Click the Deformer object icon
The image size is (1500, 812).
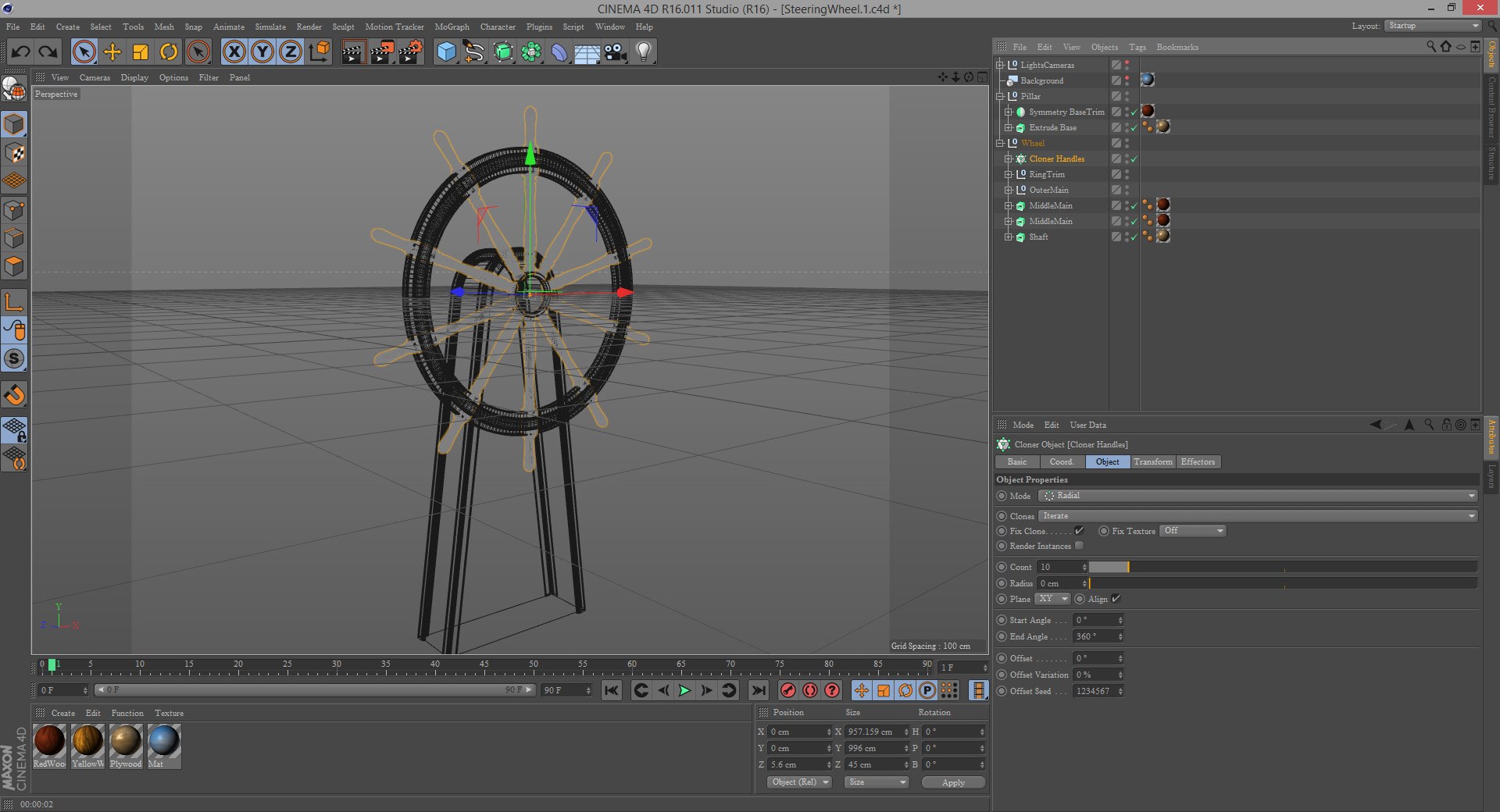(559, 52)
